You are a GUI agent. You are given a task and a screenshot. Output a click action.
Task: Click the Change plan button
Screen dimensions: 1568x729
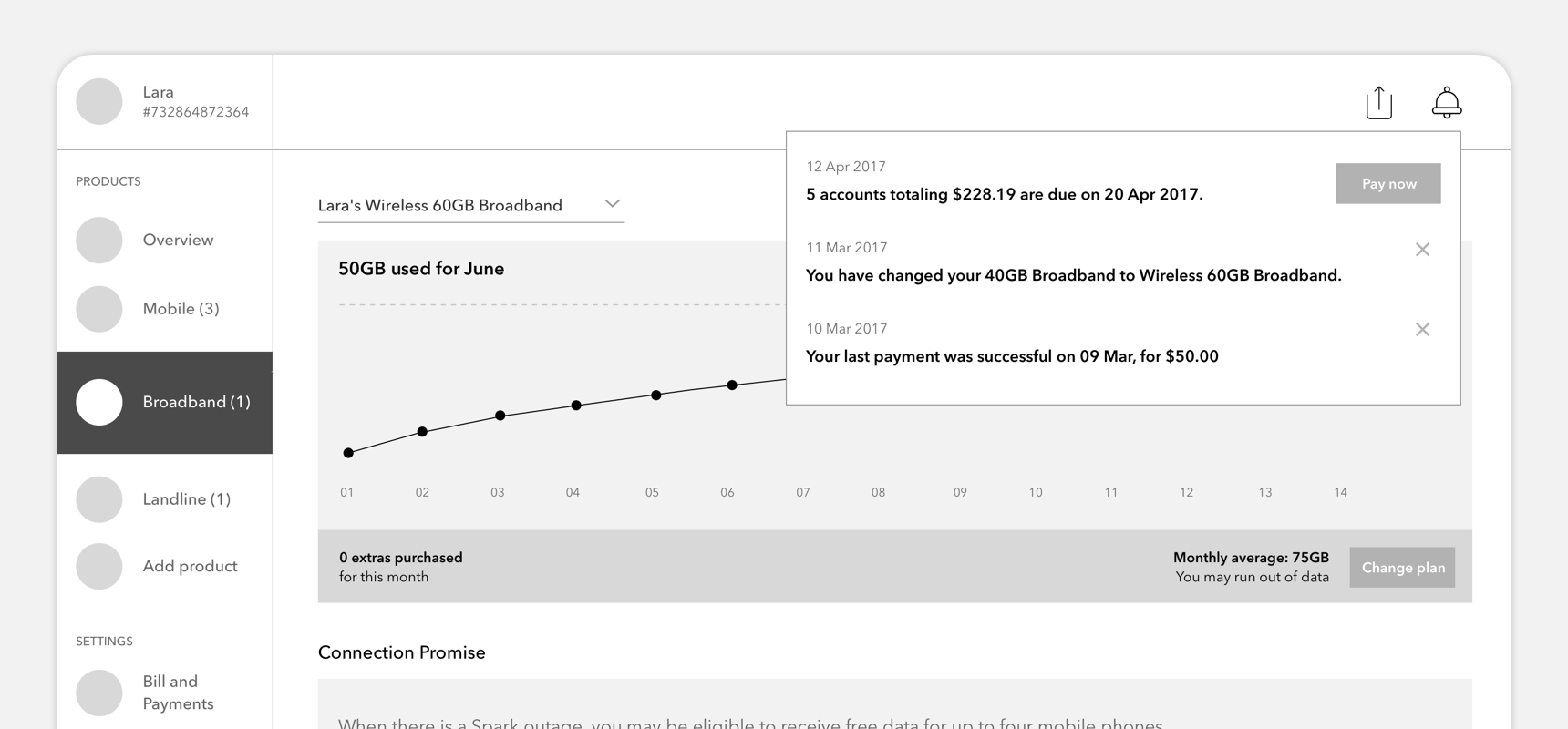point(1402,568)
